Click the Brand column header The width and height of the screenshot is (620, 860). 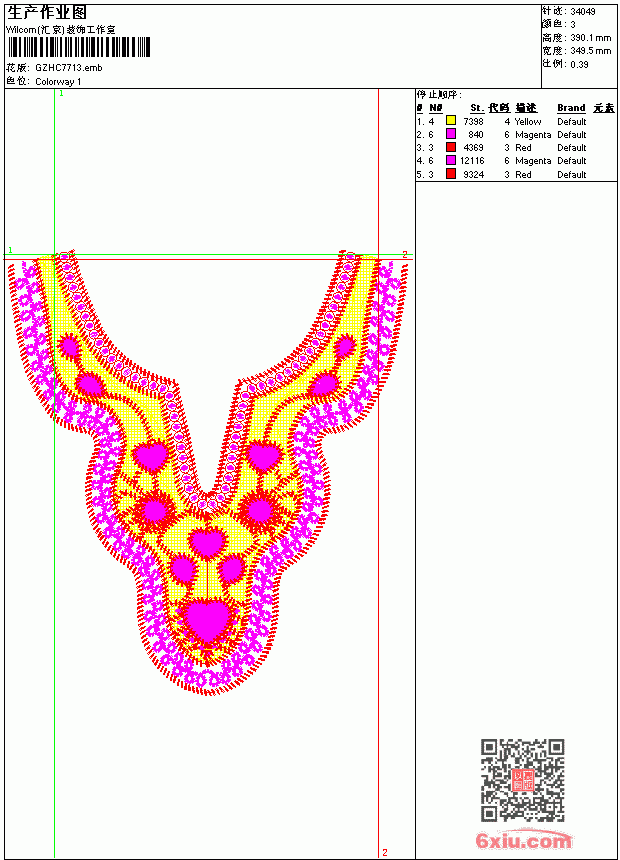point(571,108)
